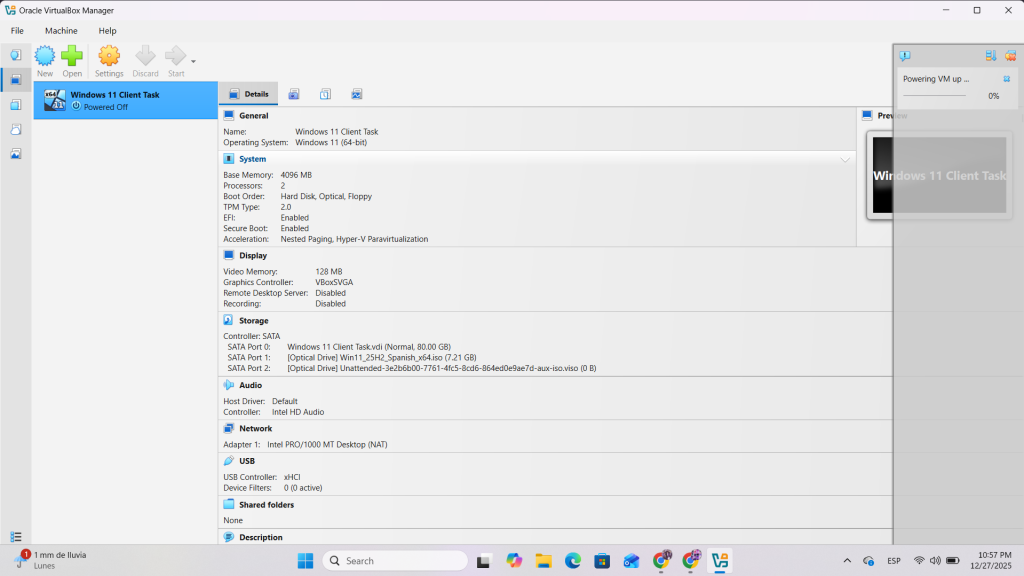Click the Powering VM up progress bar
Screen dimensions: 1024x576
coord(934,95)
